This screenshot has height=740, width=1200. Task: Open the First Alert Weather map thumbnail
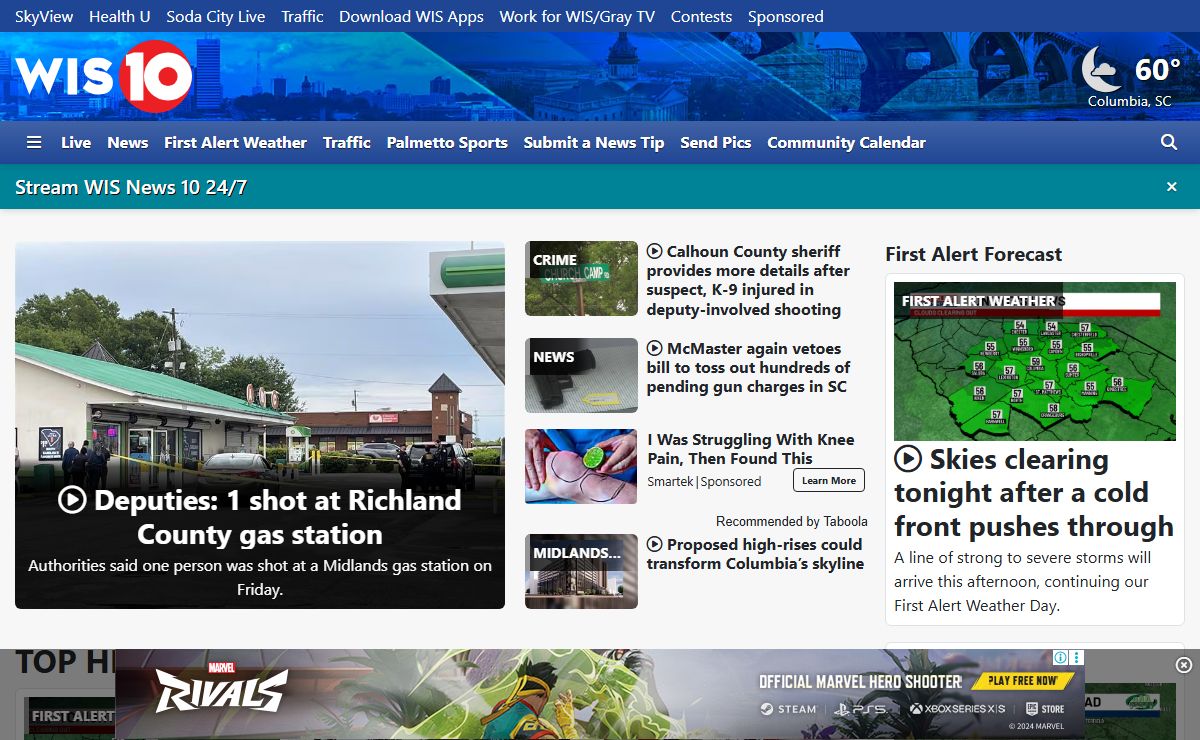pyautogui.click(x=1035, y=361)
